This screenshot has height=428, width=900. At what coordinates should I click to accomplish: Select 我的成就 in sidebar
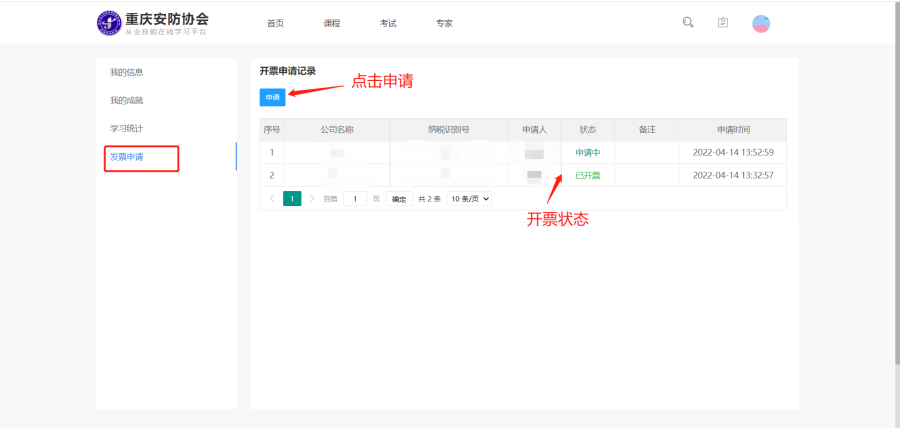[x=126, y=100]
